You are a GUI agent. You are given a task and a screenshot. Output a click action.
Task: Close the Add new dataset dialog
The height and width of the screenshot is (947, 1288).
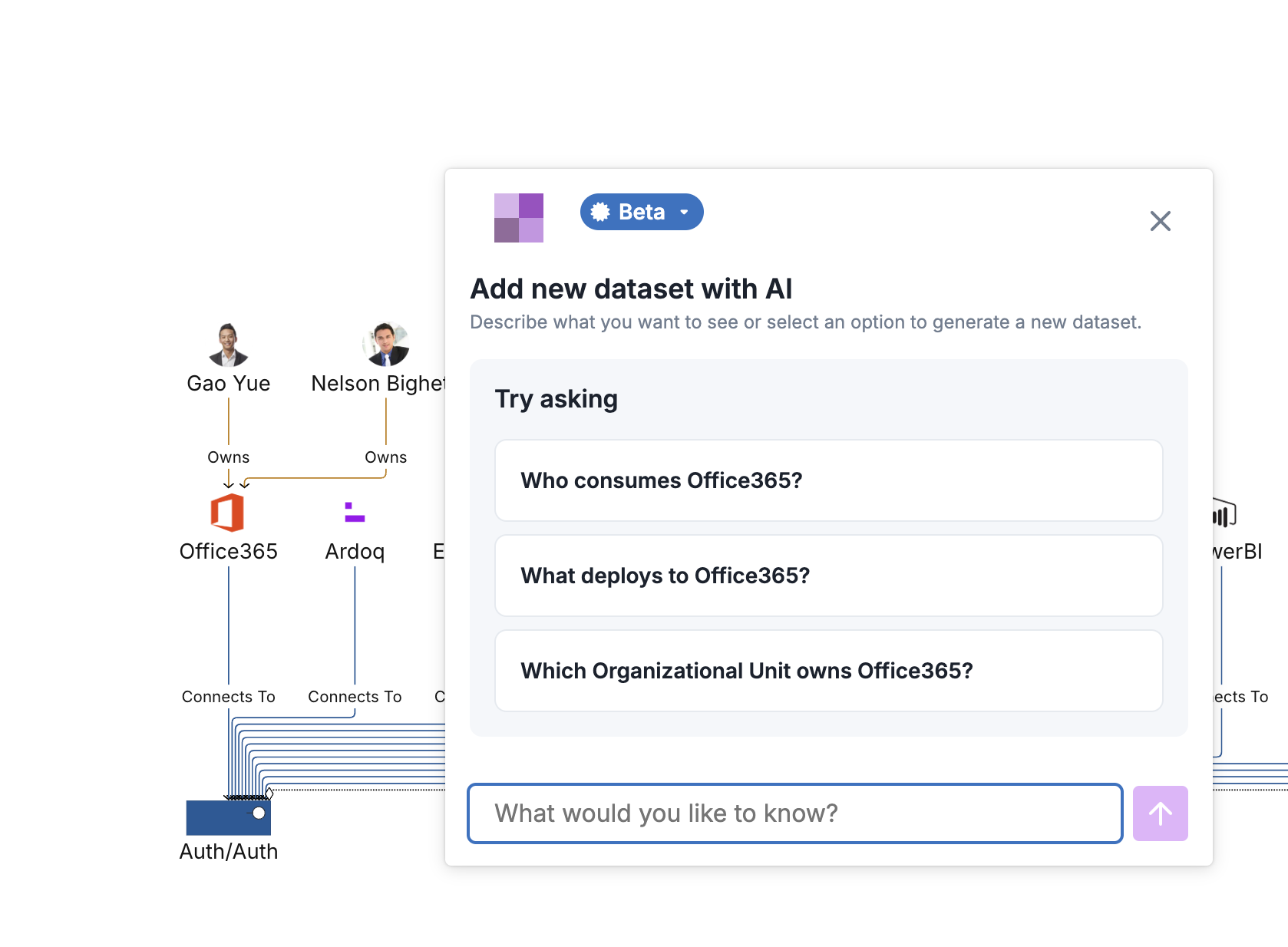[1160, 221]
